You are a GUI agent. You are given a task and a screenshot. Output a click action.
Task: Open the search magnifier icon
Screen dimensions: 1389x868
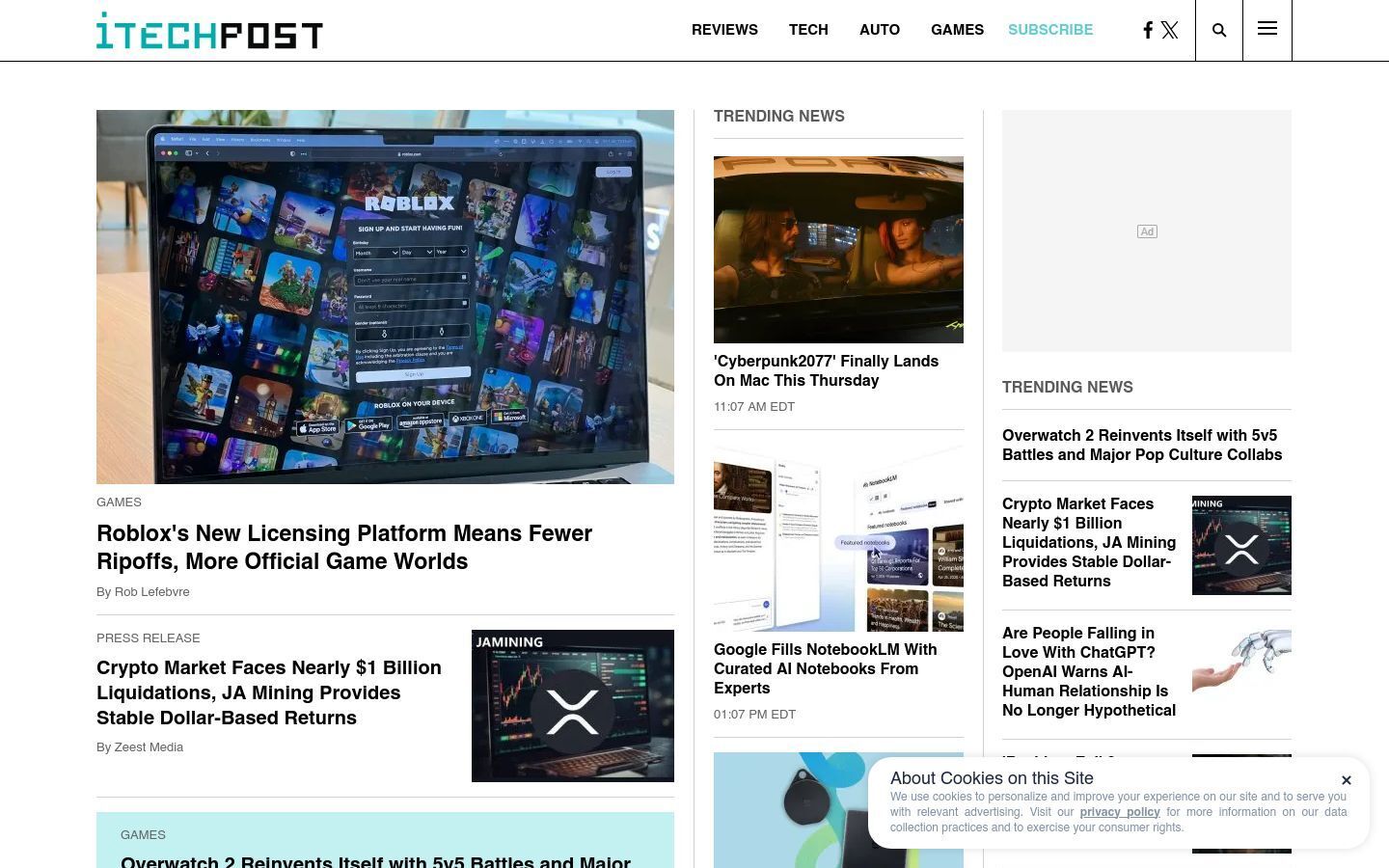[1219, 30]
